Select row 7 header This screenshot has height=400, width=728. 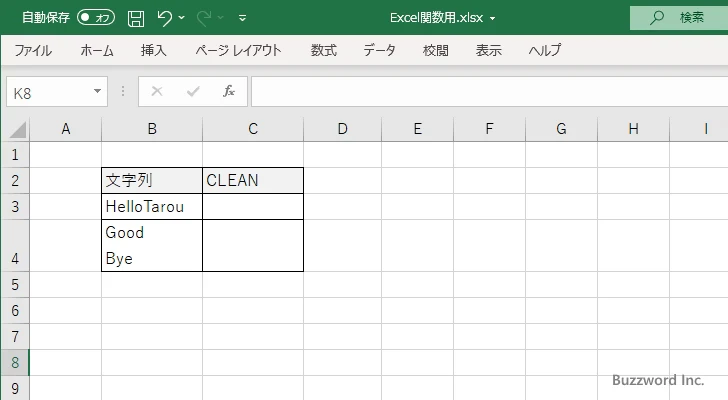(x=15, y=336)
